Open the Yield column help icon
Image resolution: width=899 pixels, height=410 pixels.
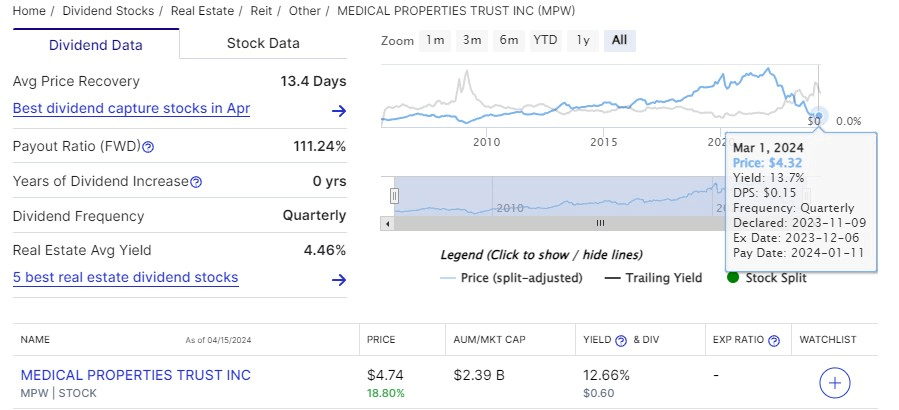pos(621,341)
